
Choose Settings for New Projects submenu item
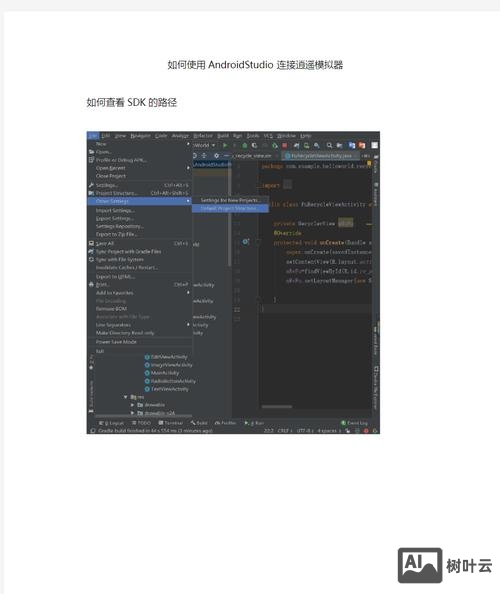point(230,200)
